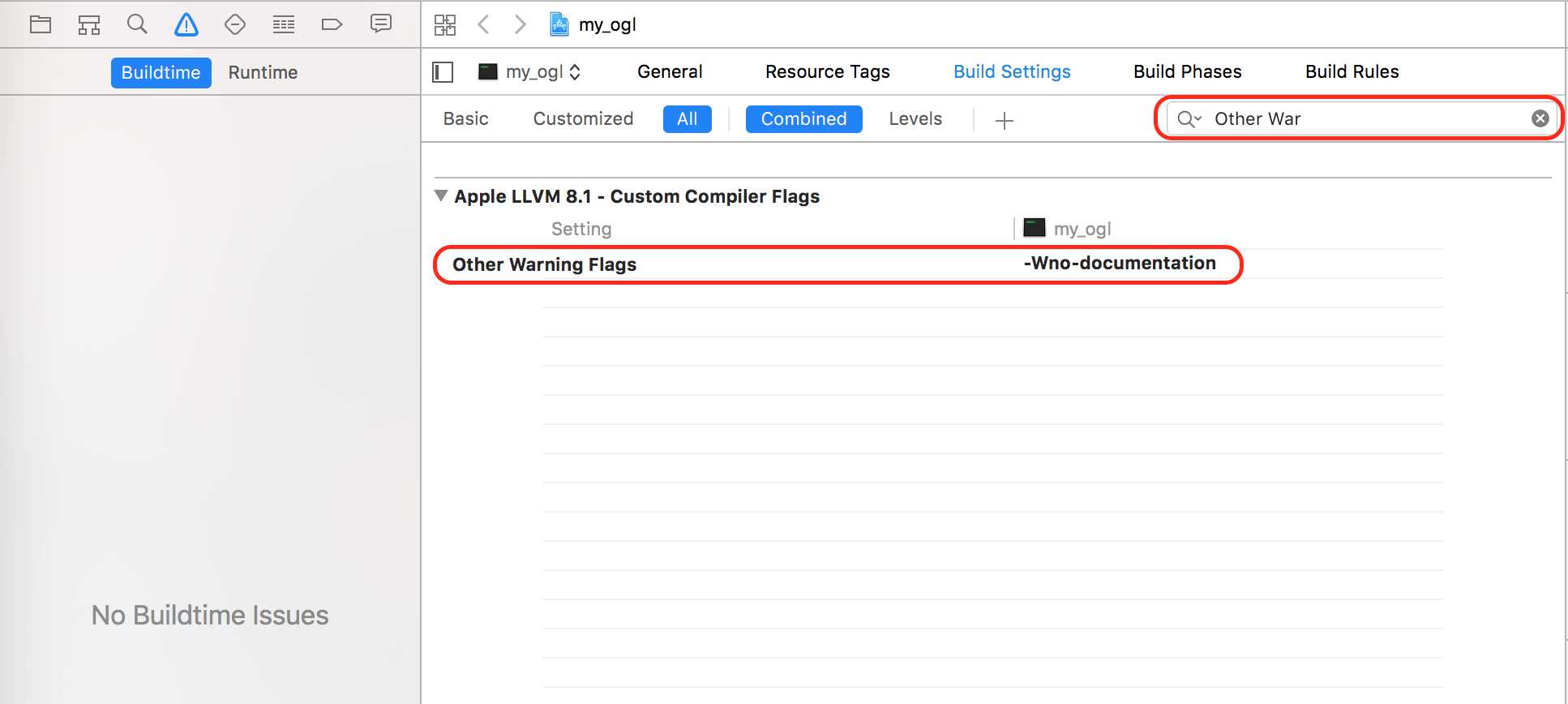Click the plus add build setting button
This screenshot has height=704, width=1568.
1005,120
